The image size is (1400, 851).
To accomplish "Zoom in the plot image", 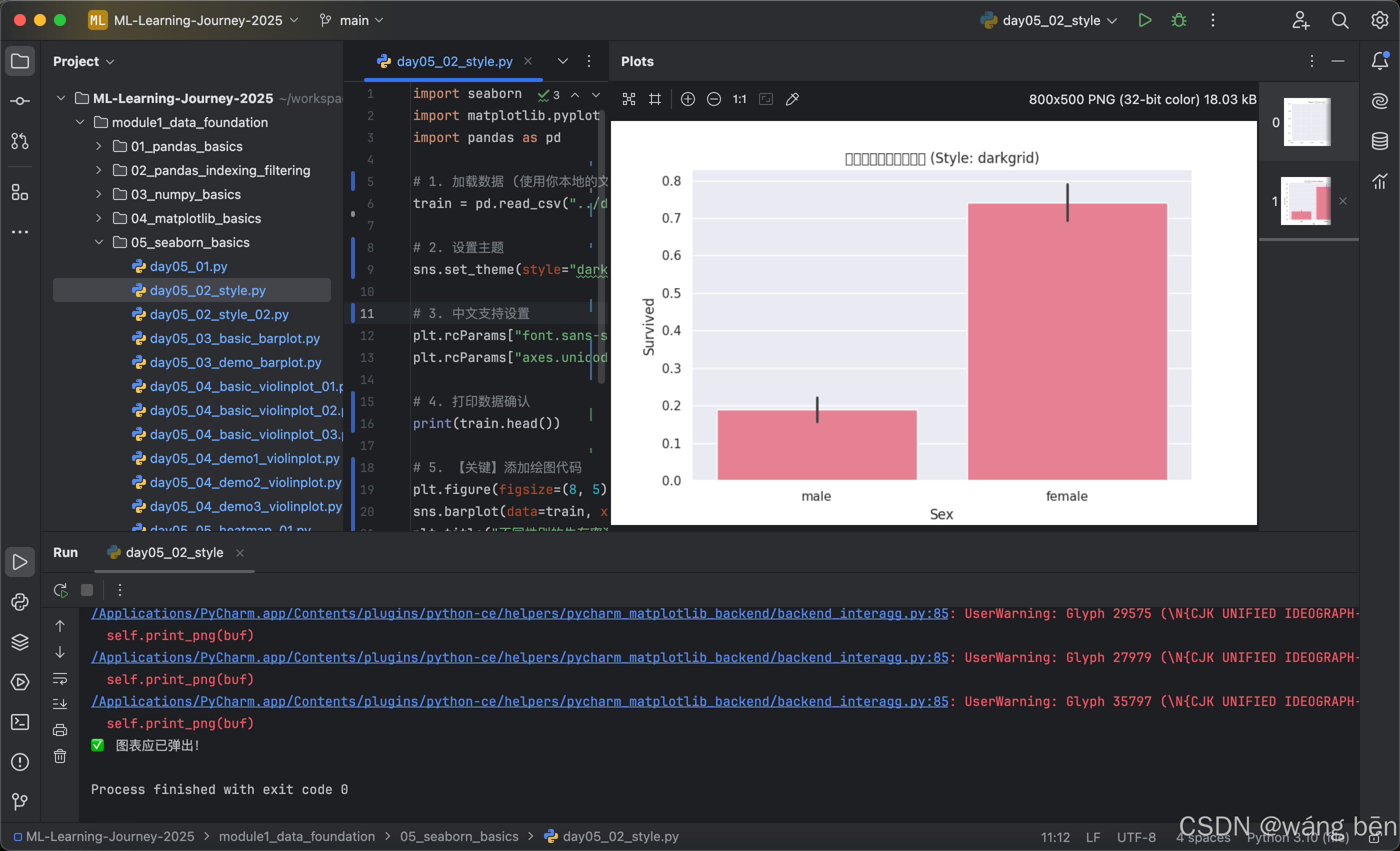I will [x=687, y=99].
